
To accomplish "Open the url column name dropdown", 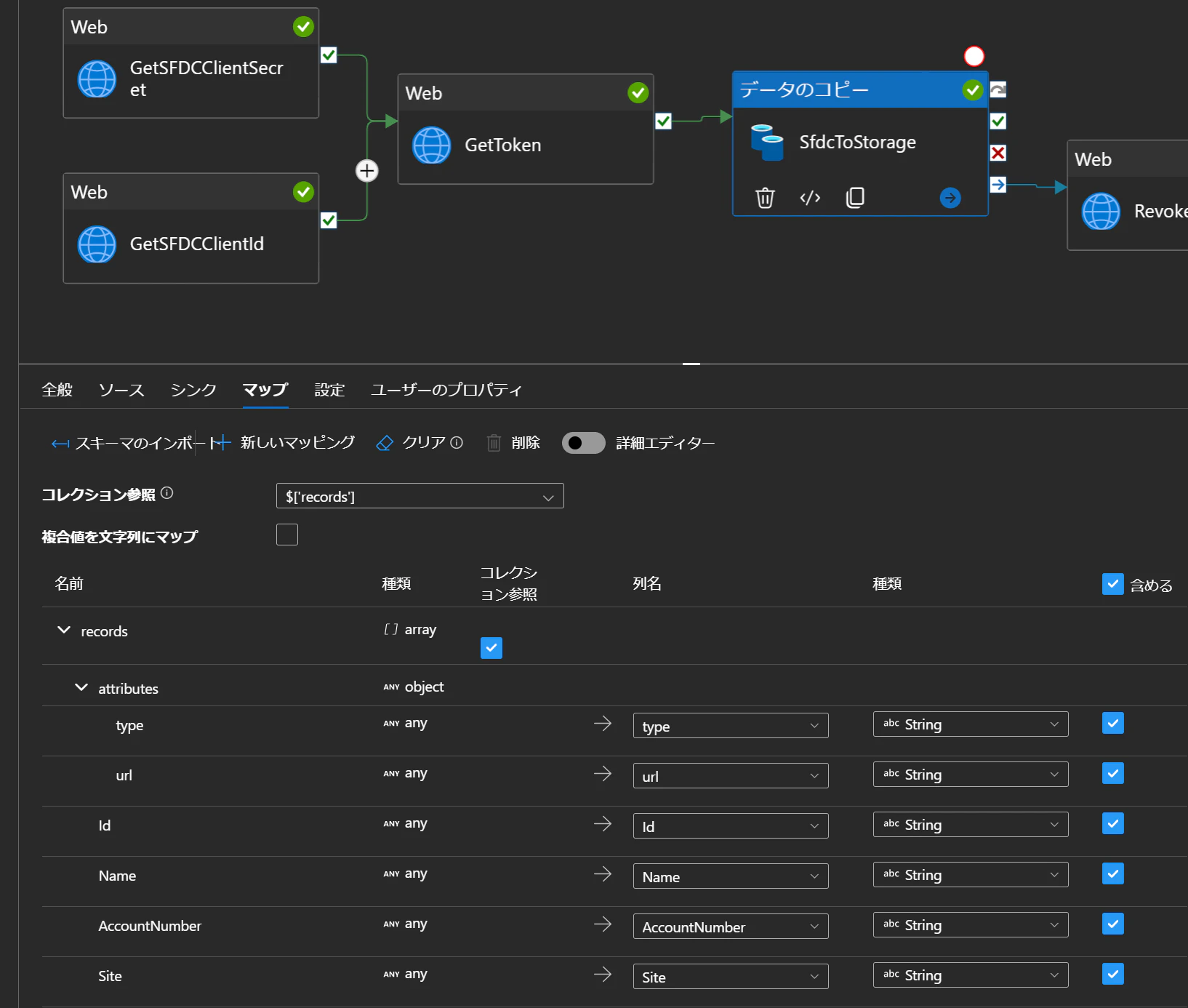I will [x=730, y=776].
